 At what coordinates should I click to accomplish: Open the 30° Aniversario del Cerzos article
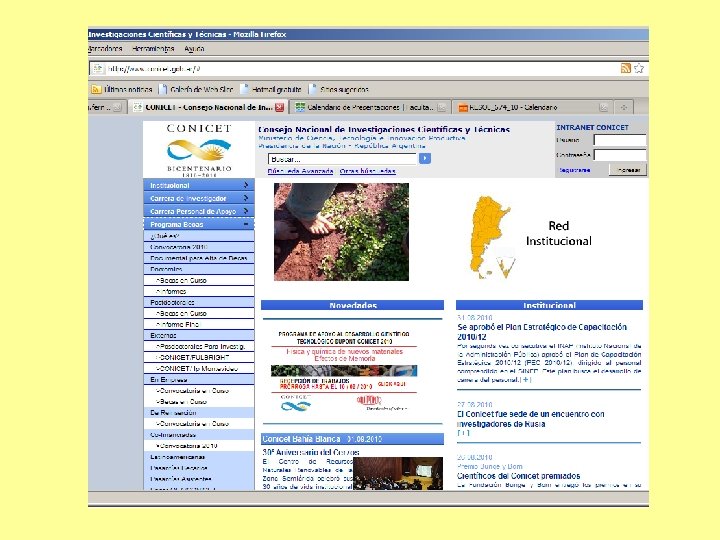click(310, 452)
